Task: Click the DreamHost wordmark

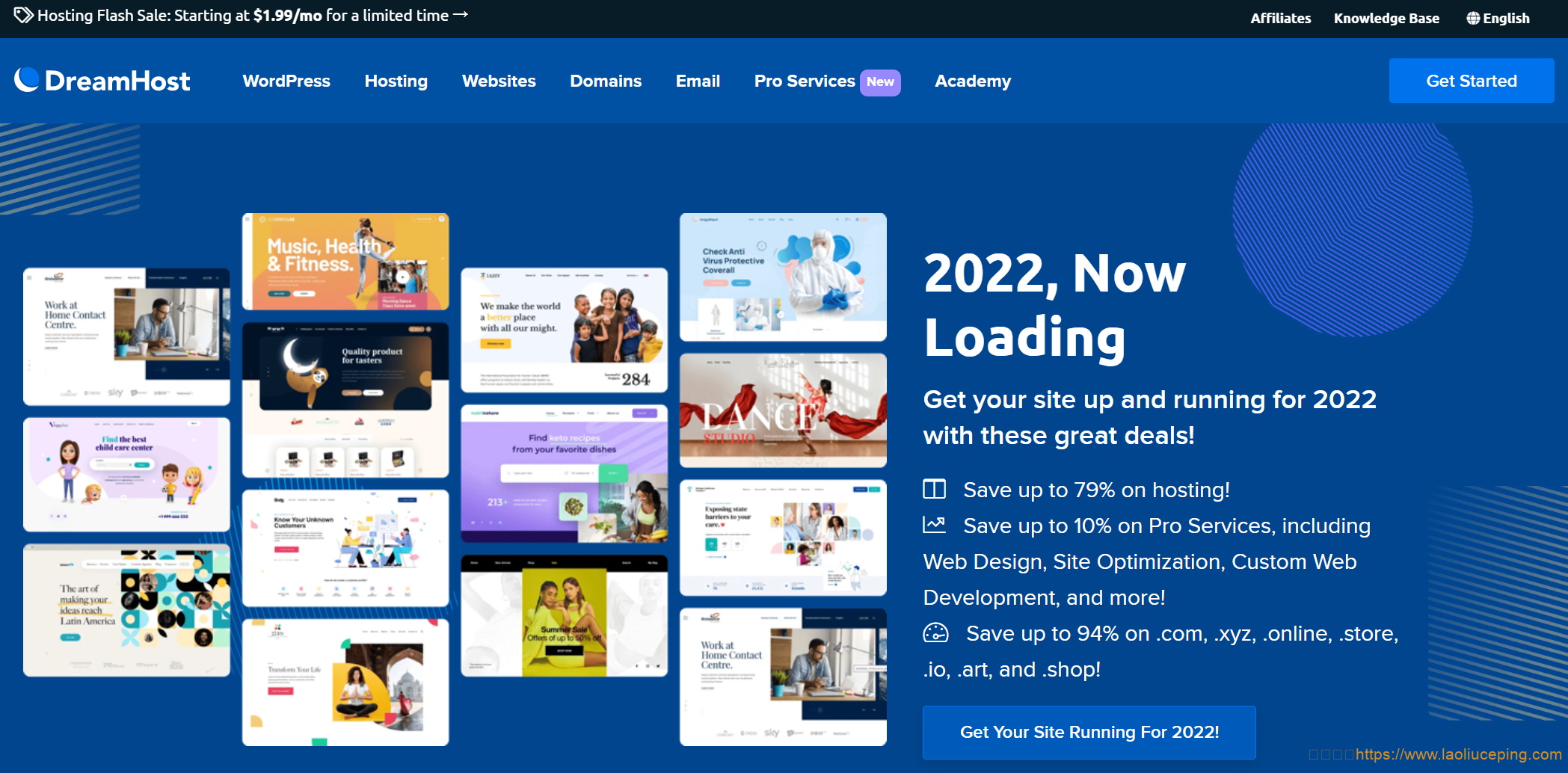Action: click(x=117, y=81)
